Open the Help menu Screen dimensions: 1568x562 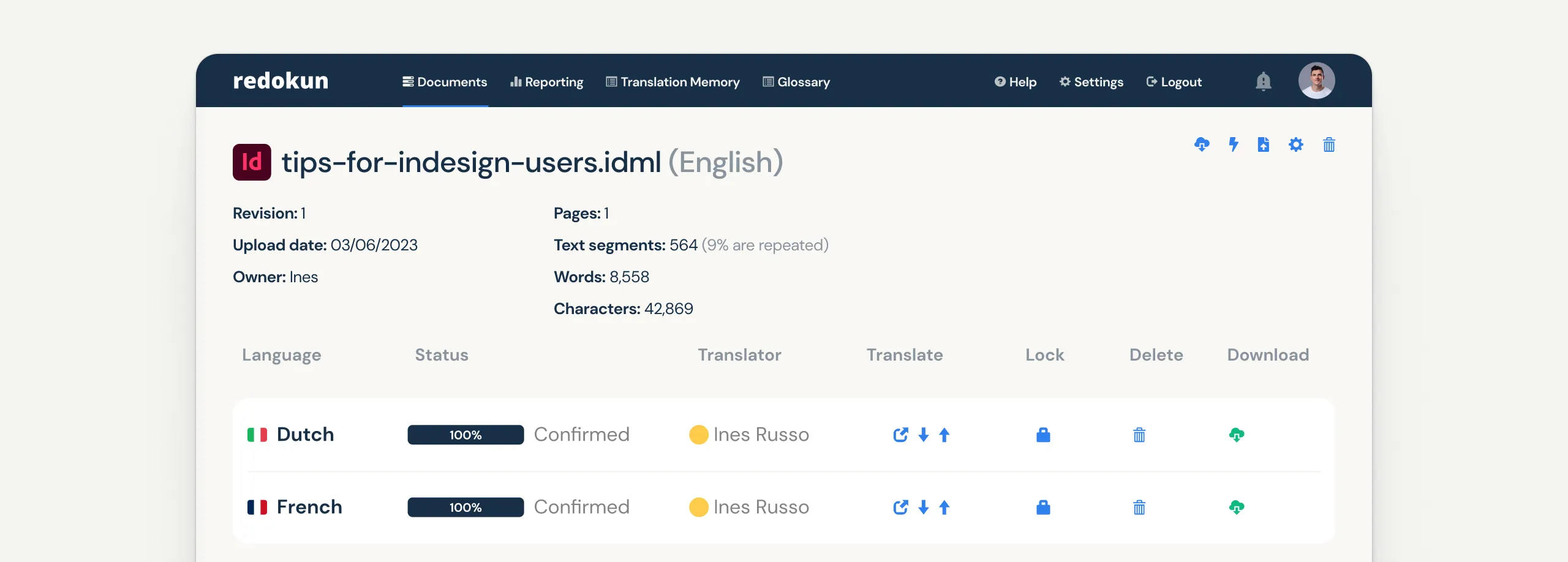[x=1015, y=81]
